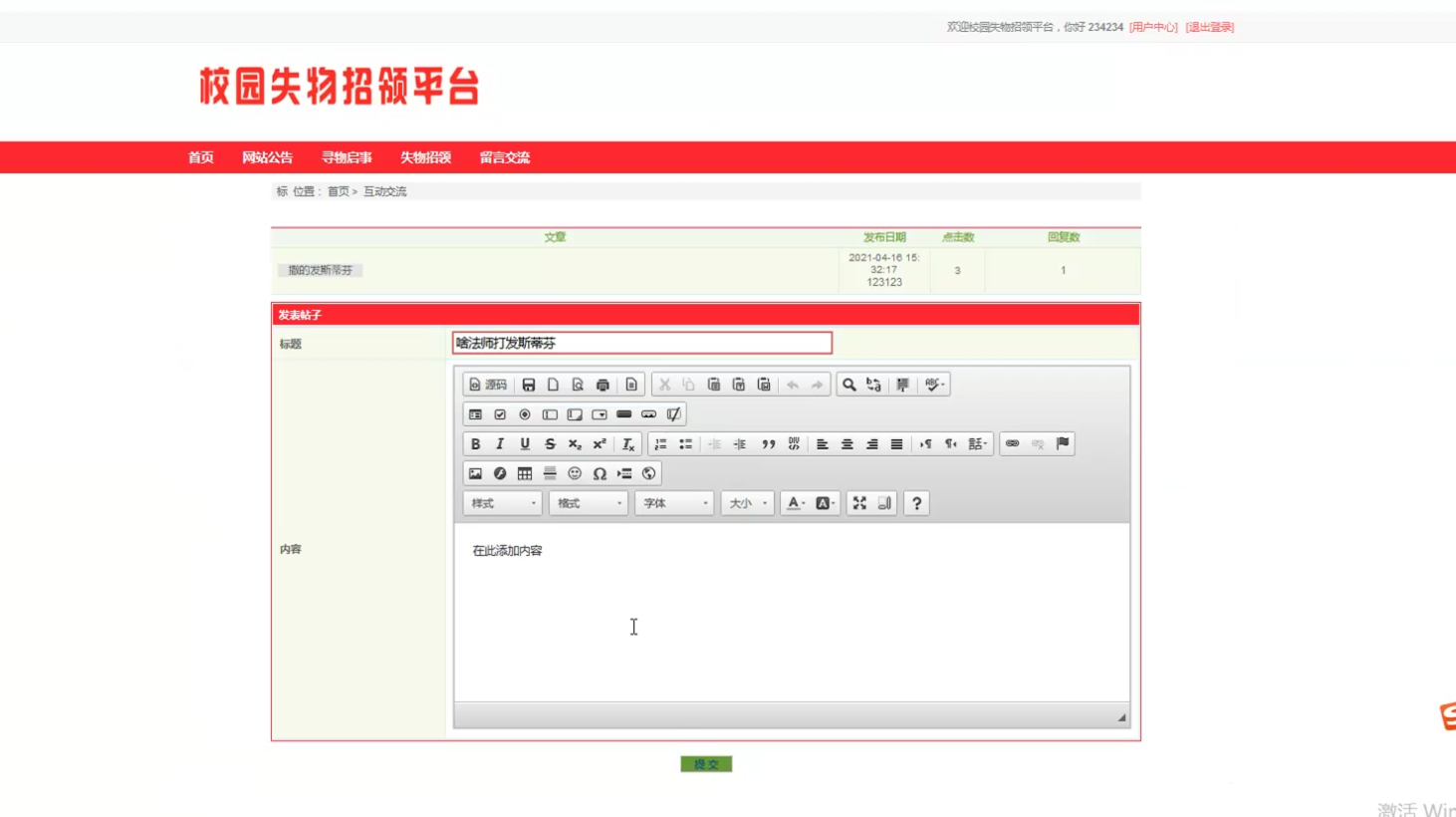Open the Find magnifier tool
1456x817 pixels.
click(x=849, y=385)
